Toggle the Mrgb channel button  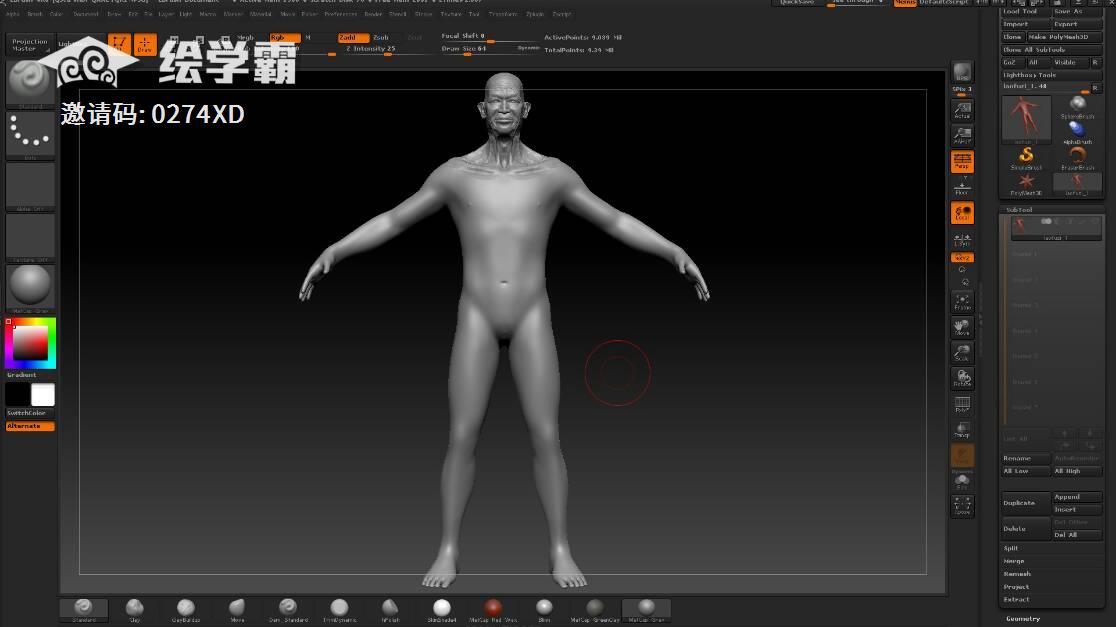(x=246, y=37)
